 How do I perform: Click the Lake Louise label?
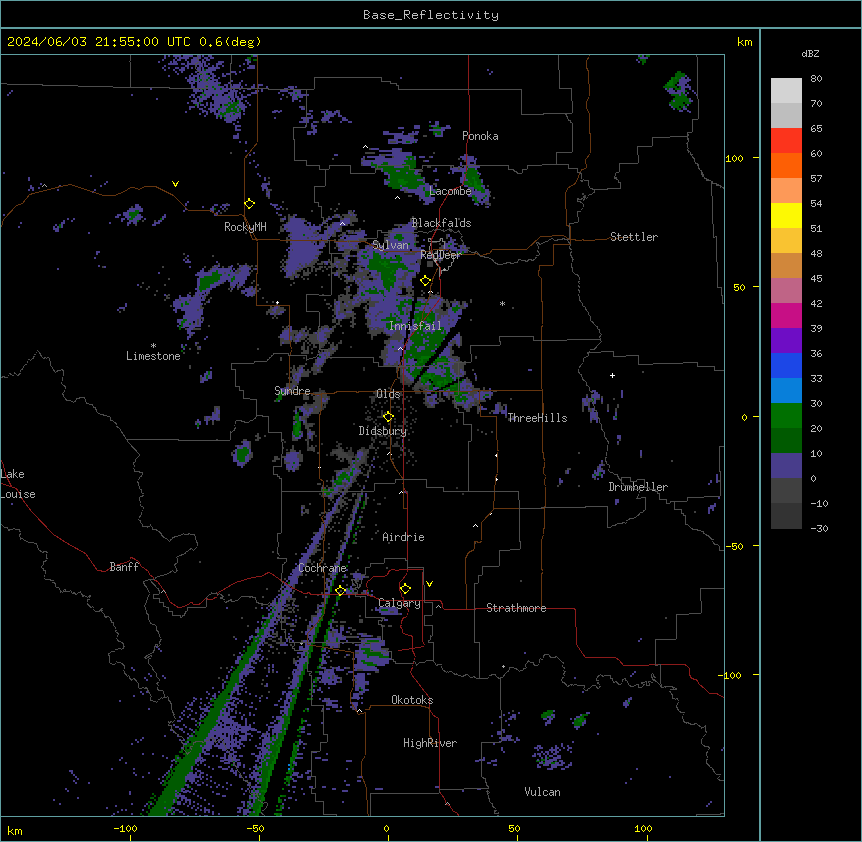point(17,484)
